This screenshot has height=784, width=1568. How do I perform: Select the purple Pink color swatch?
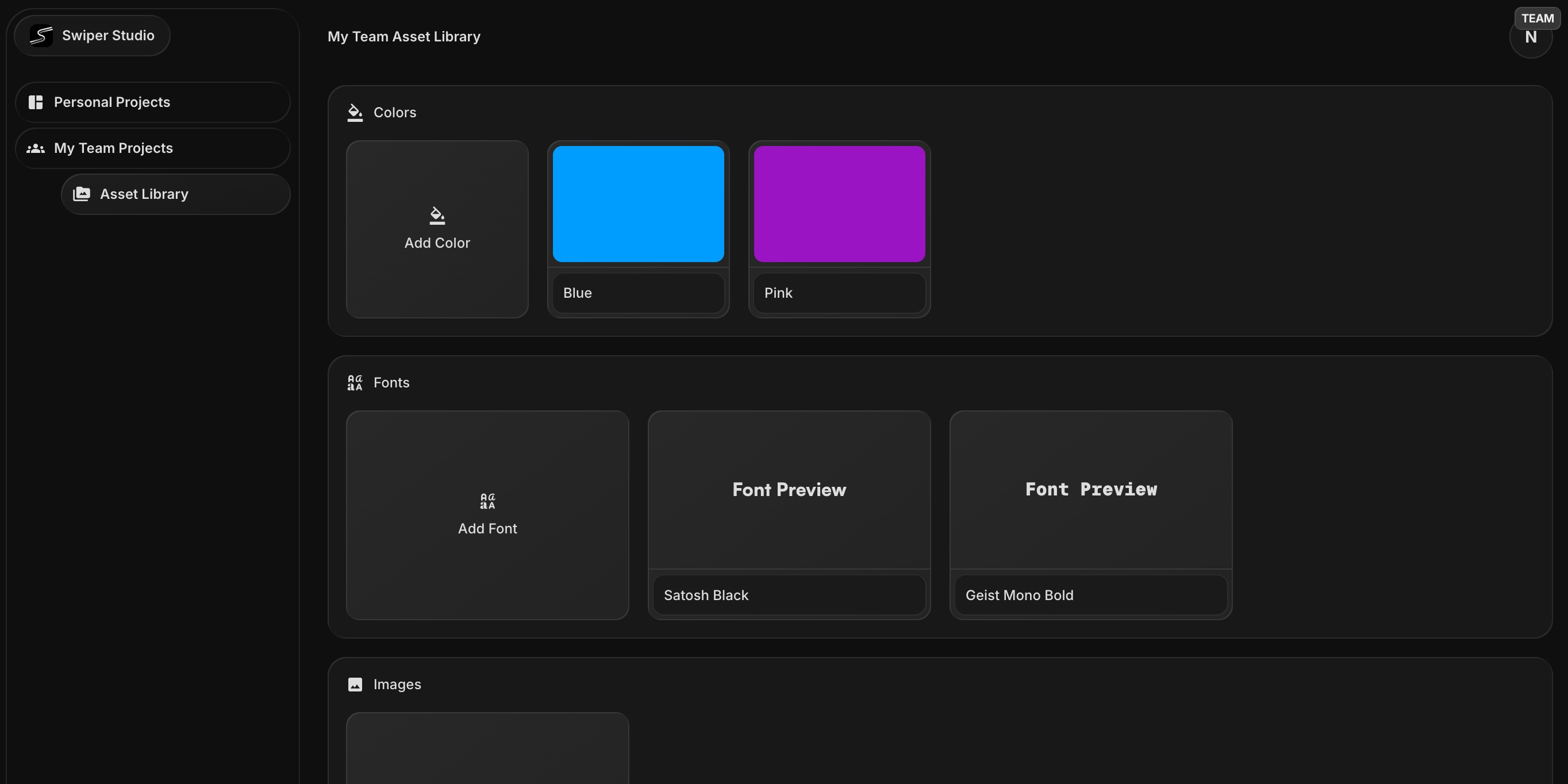839,204
